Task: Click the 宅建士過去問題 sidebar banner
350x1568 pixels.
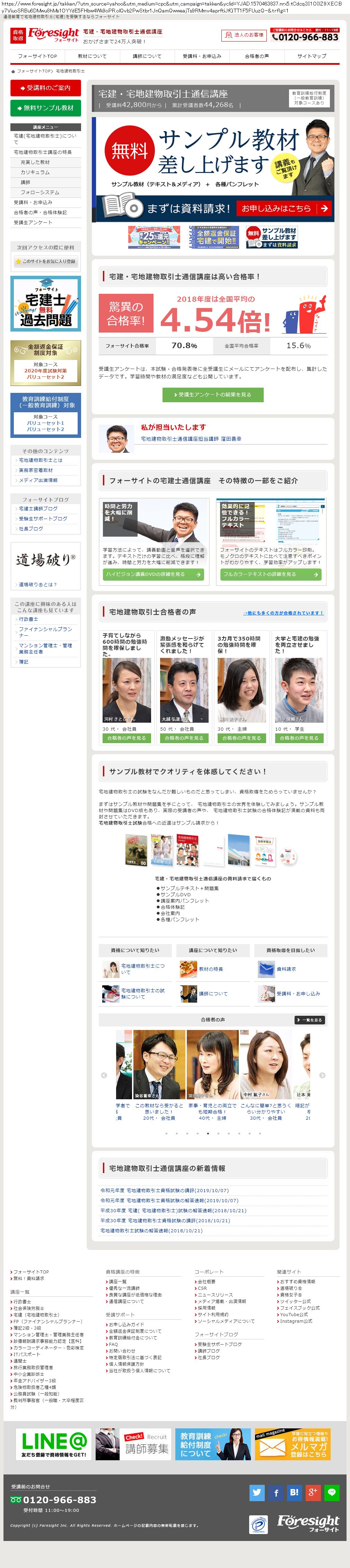Action: click(46, 303)
